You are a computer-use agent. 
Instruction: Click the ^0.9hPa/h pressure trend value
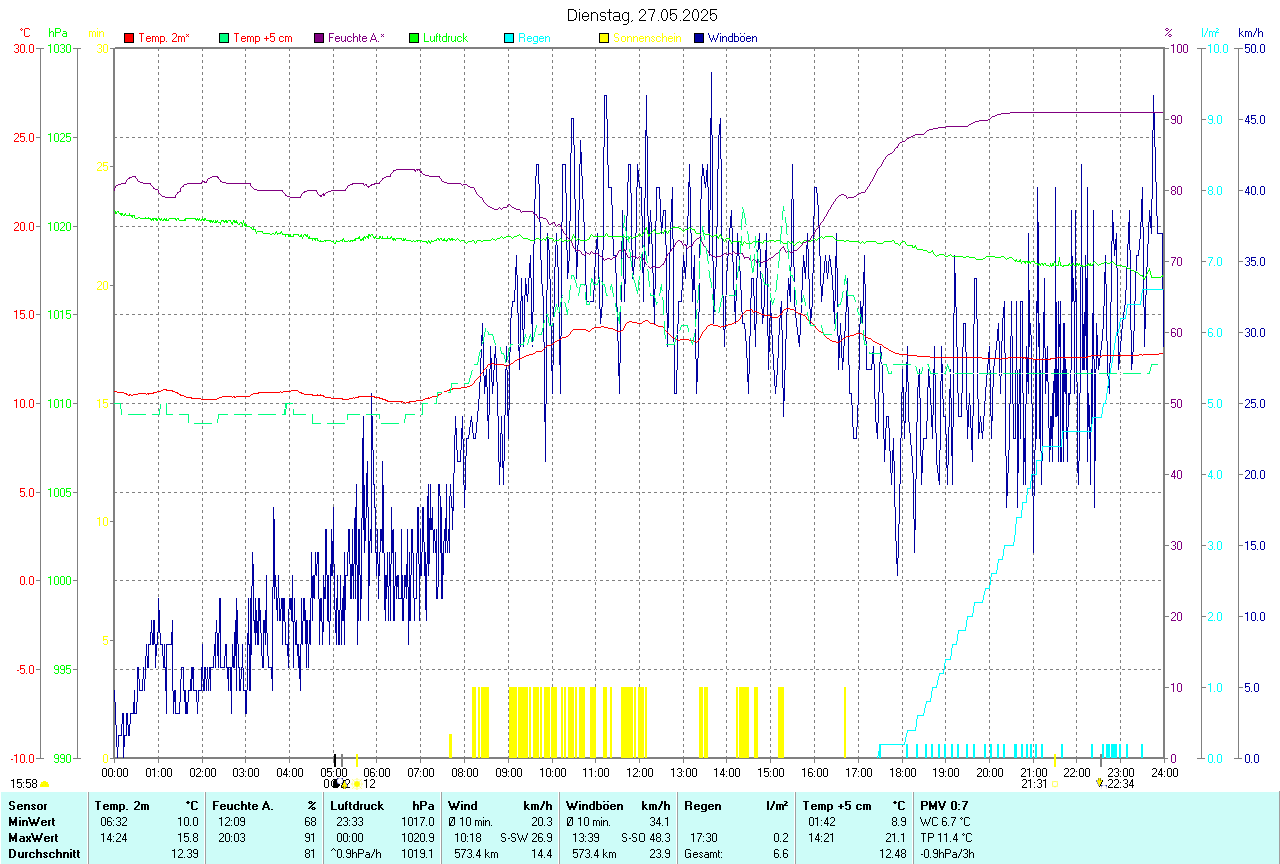356,853
